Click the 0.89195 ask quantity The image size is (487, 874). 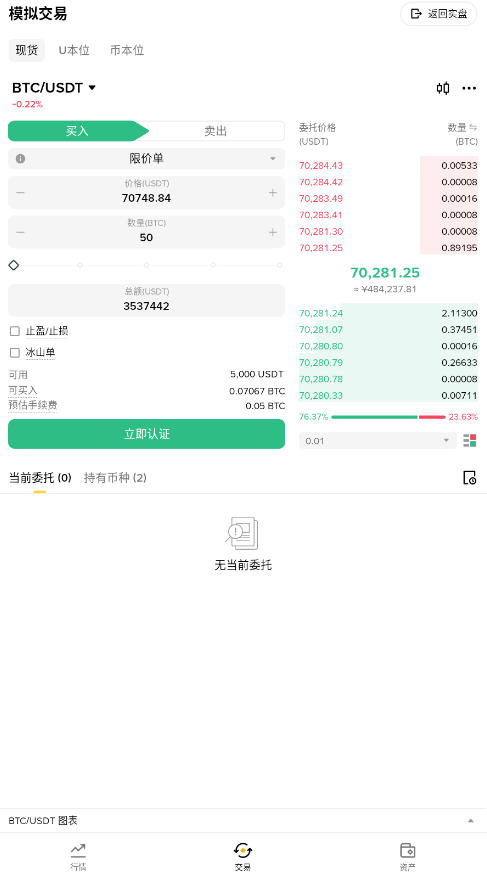[459, 248]
